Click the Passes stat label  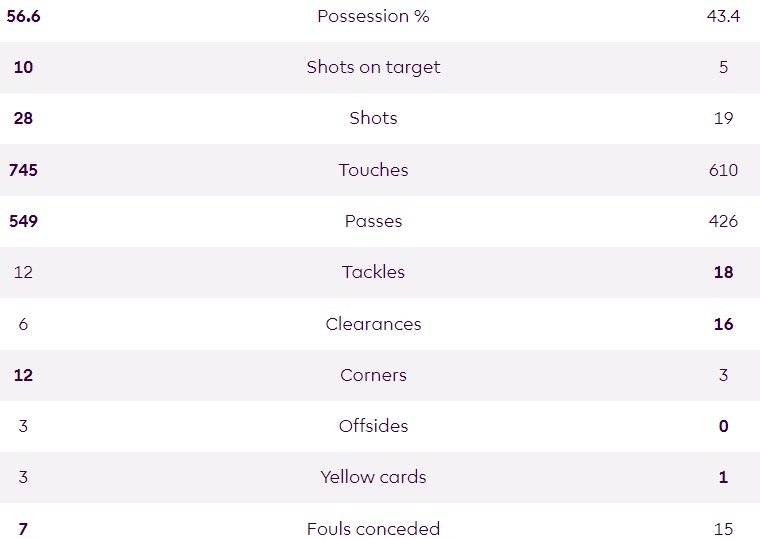tap(373, 221)
